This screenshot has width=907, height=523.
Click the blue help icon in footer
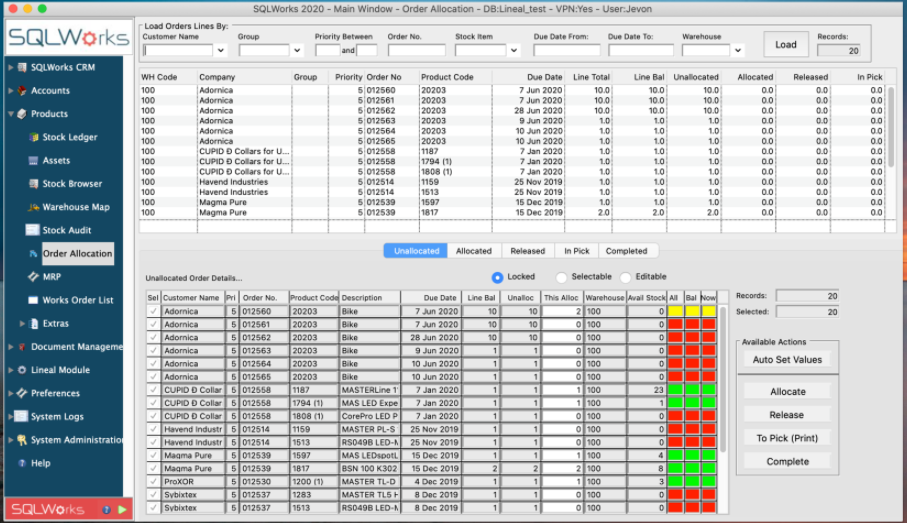point(106,510)
